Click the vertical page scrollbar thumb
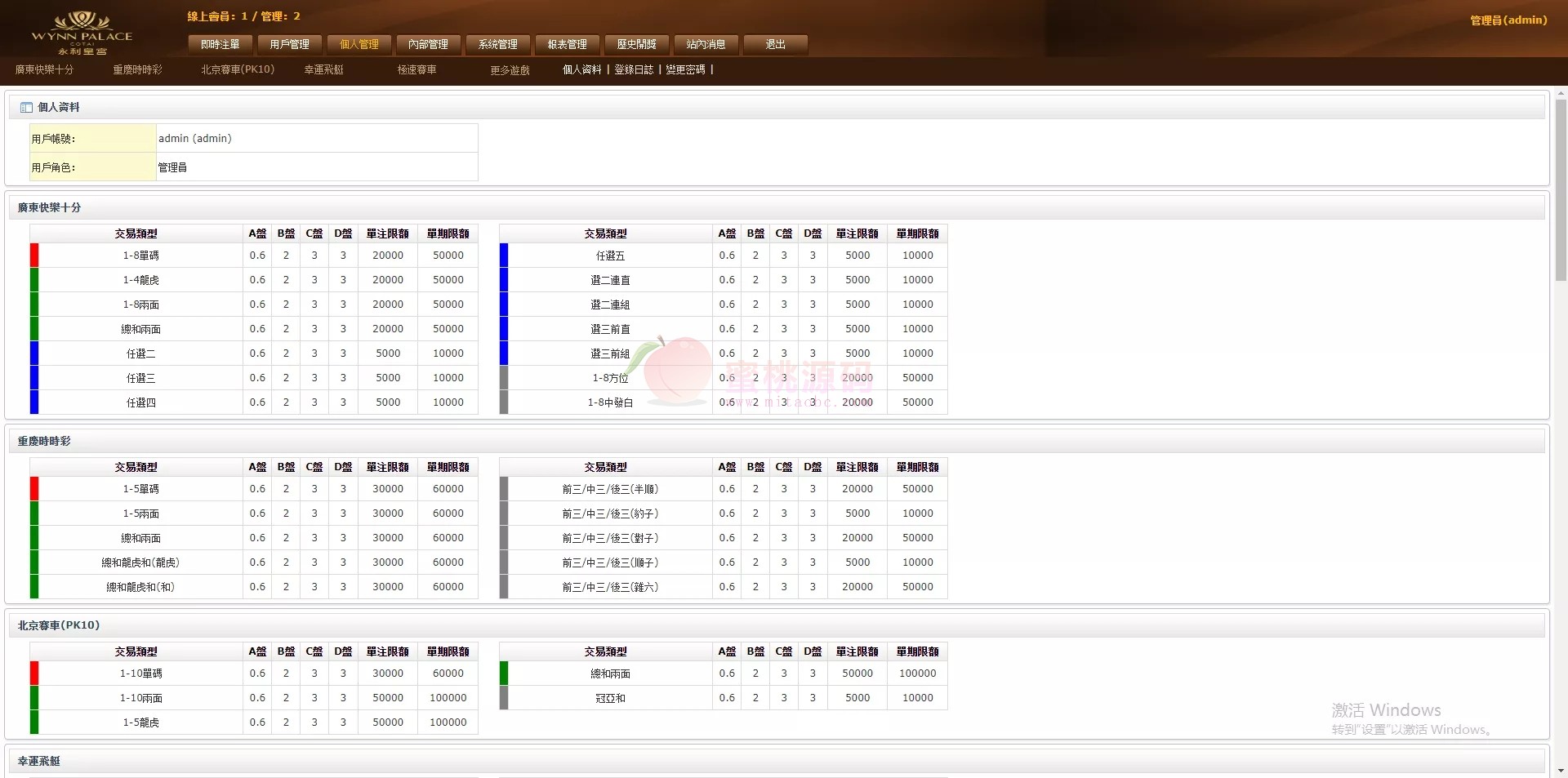 1560,190
